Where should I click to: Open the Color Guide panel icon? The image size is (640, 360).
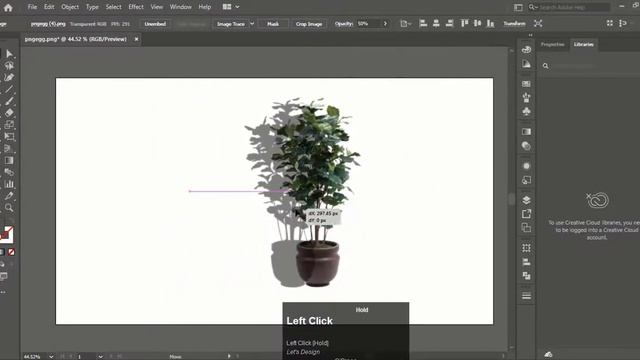[x=526, y=64]
